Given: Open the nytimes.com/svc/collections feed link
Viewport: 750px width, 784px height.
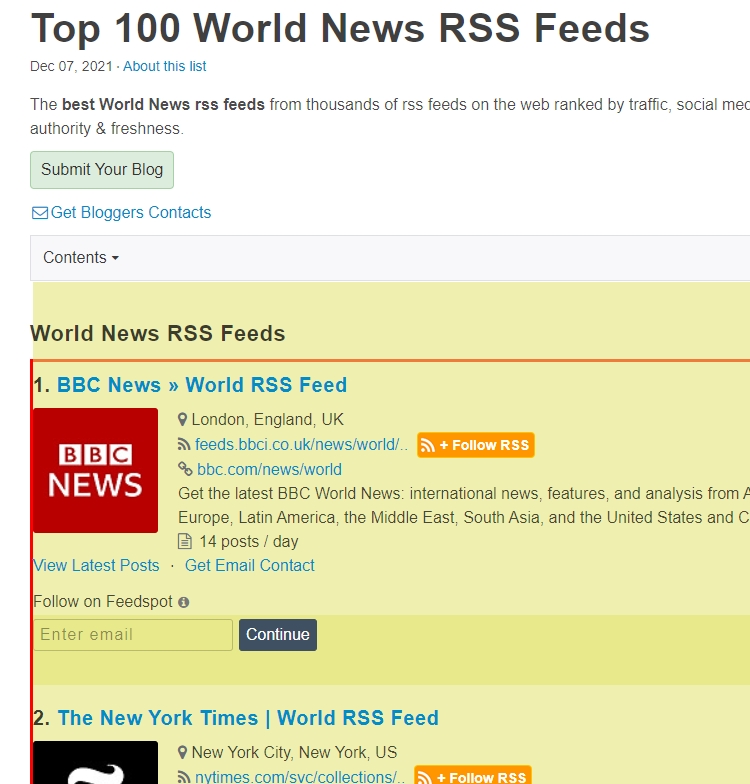Looking at the screenshot, I should pyautogui.click(x=300, y=777).
